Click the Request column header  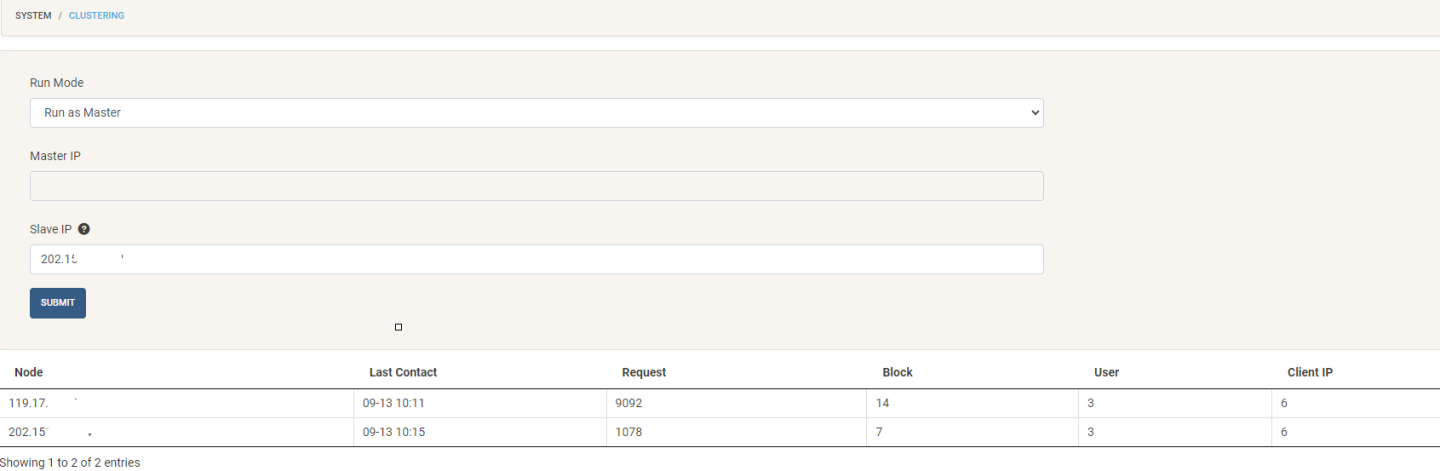[x=644, y=372]
